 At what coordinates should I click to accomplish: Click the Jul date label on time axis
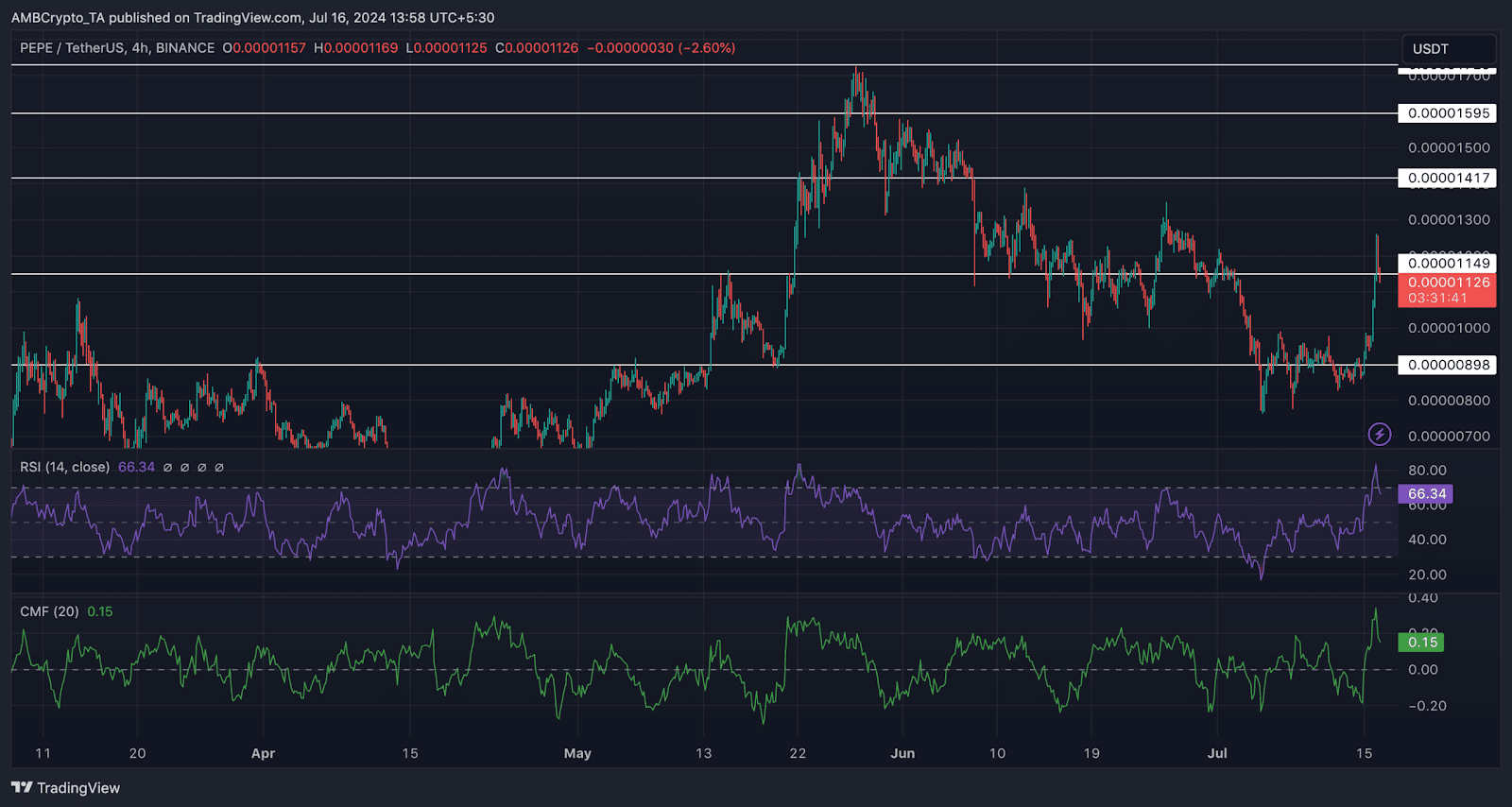tap(1217, 753)
